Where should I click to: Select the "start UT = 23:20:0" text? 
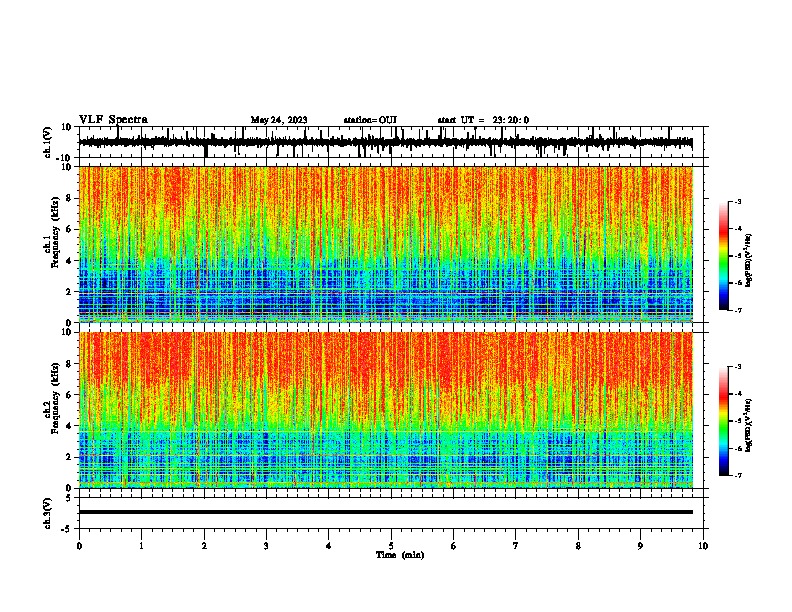pyautogui.click(x=483, y=120)
